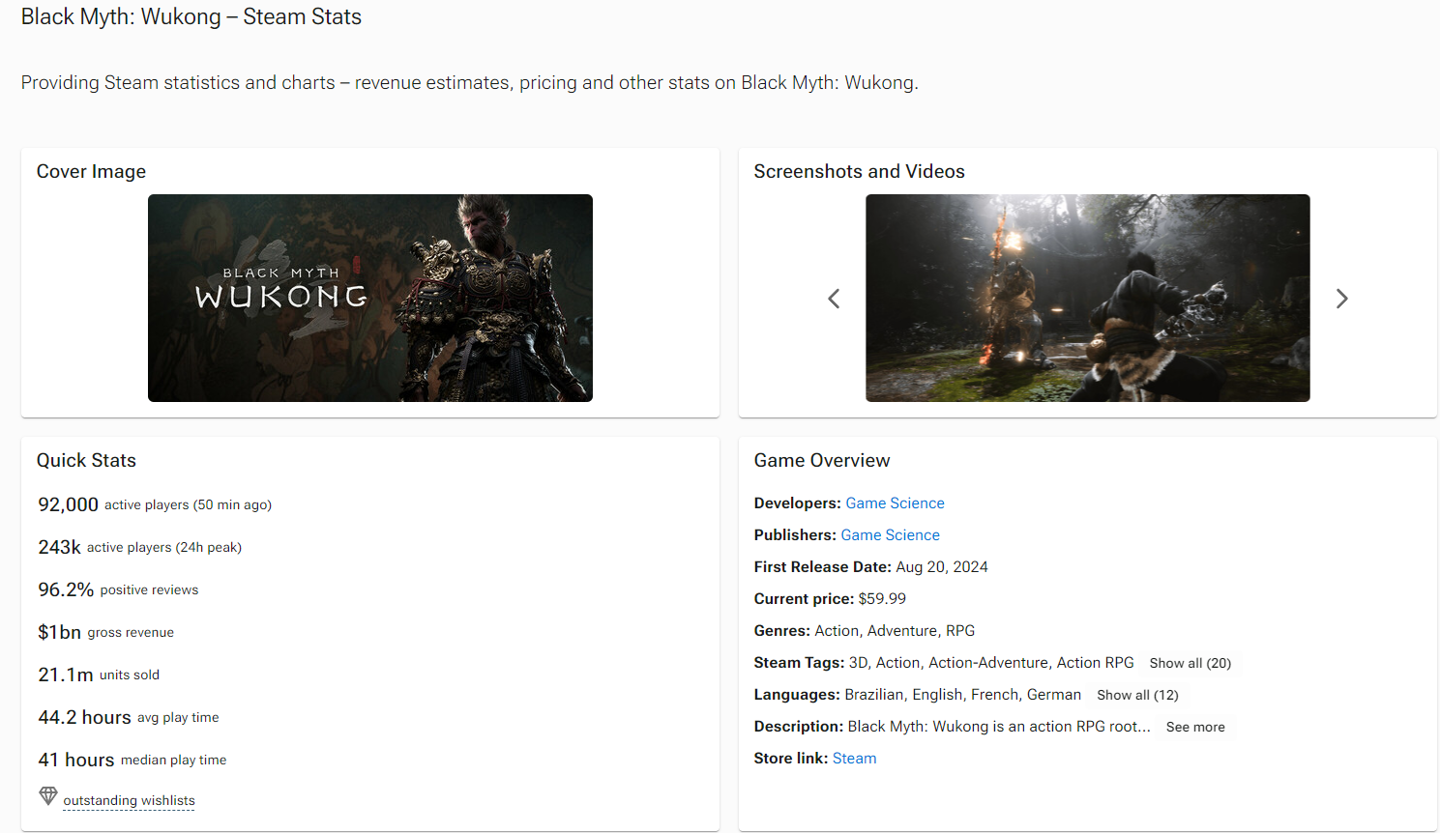Click the Black Myth Wukong cover image
1440x833 pixels.
click(370, 298)
